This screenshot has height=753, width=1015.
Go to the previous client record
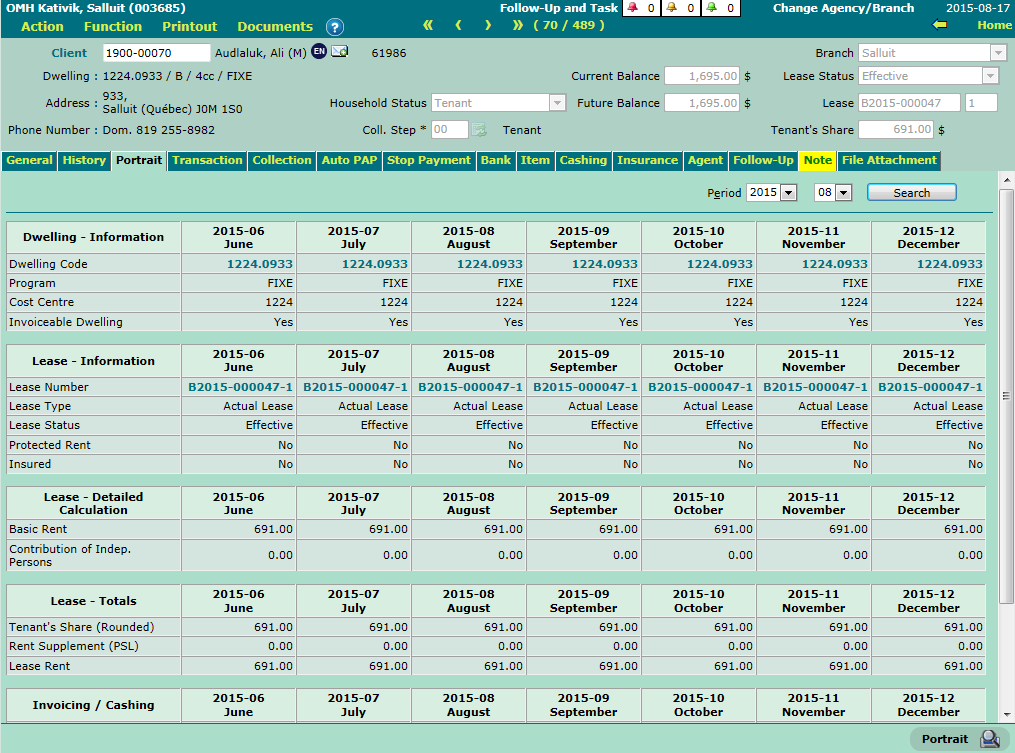[x=458, y=25]
